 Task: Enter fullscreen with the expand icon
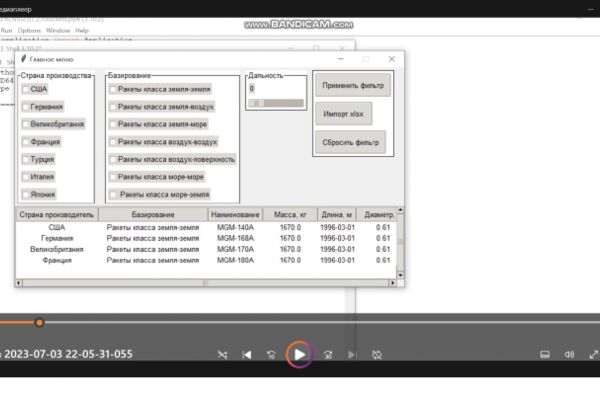(x=593, y=355)
